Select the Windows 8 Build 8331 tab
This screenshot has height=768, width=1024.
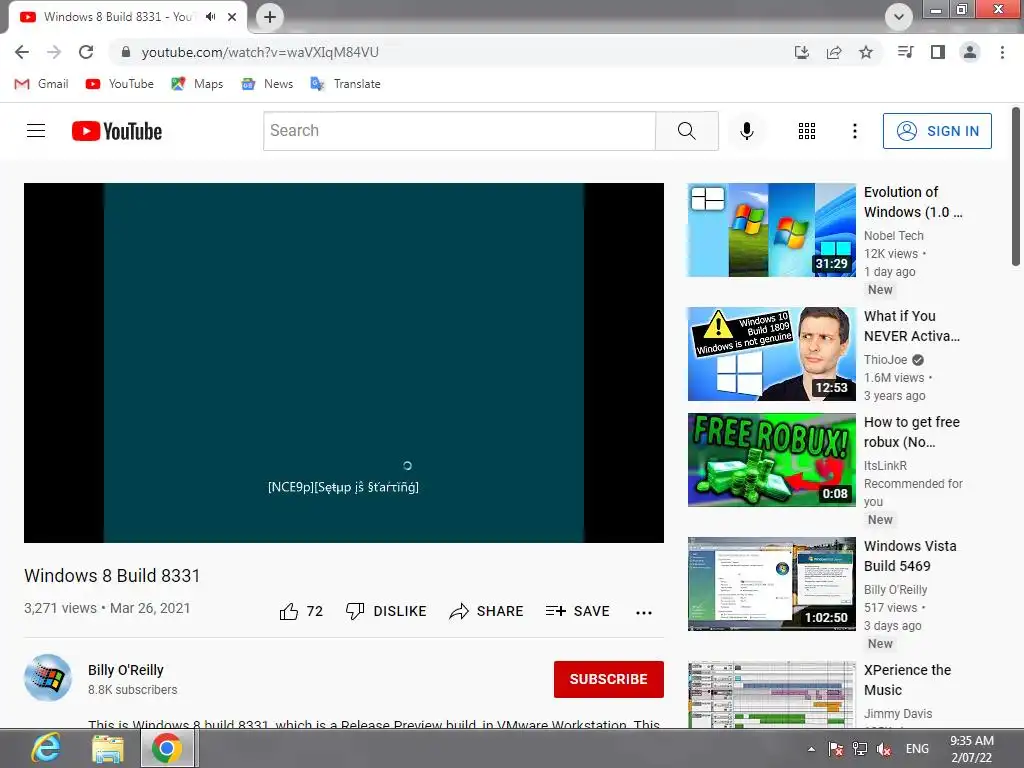click(x=118, y=17)
